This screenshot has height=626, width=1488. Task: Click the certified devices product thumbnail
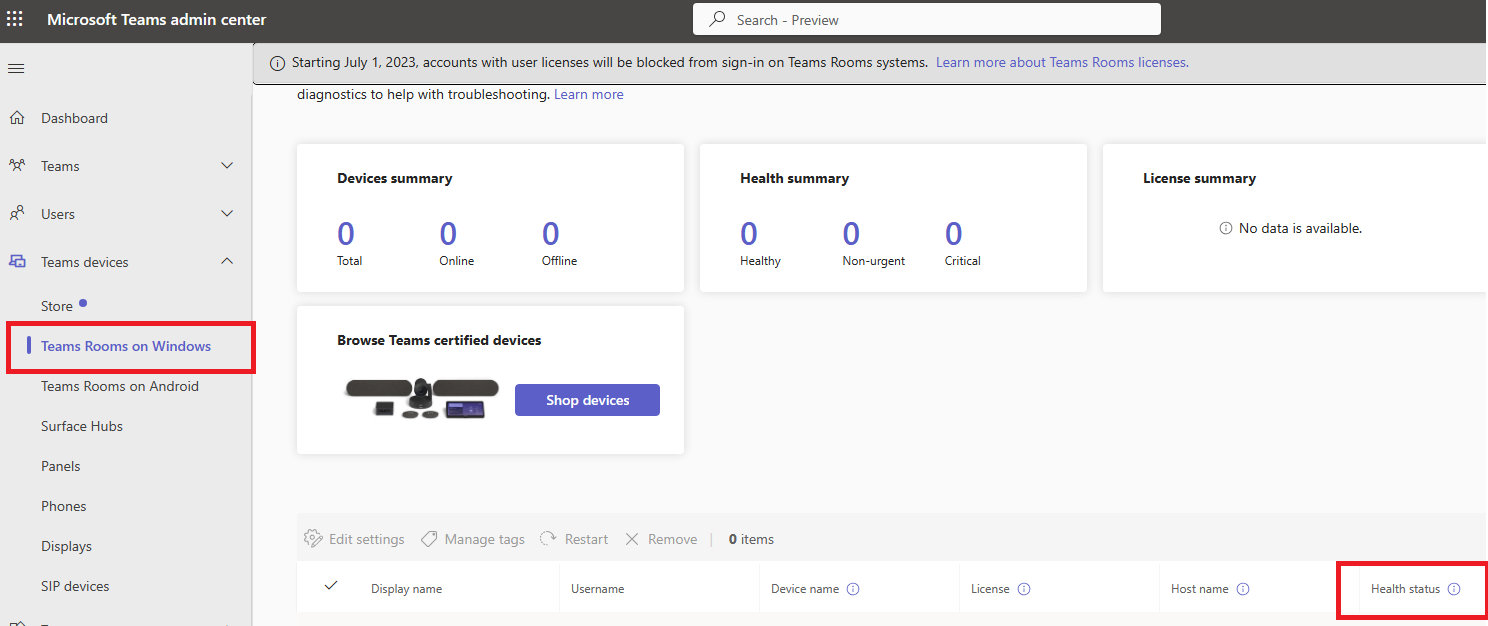(x=421, y=398)
